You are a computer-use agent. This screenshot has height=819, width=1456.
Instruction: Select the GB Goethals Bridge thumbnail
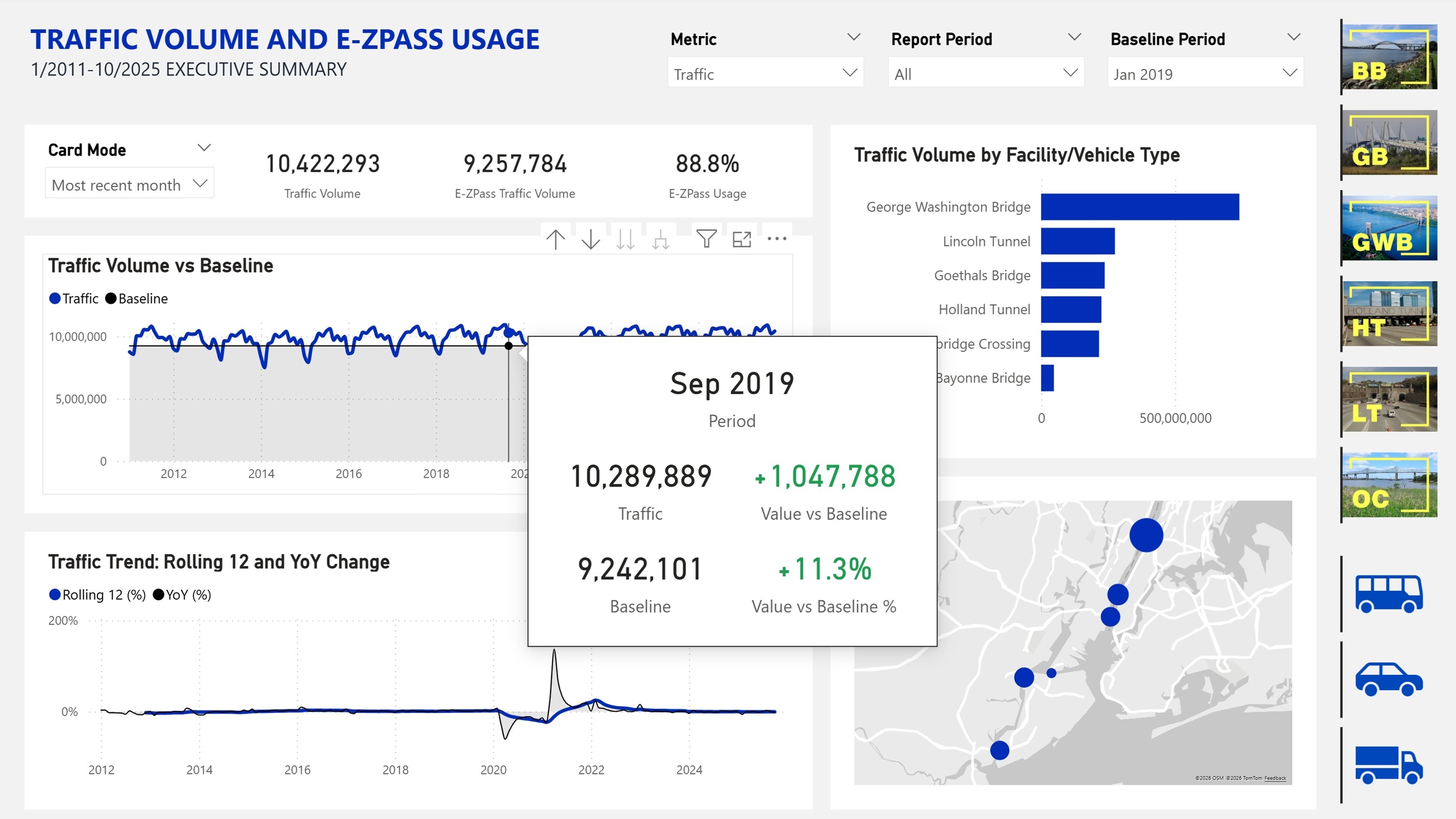tap(1390, 143)
